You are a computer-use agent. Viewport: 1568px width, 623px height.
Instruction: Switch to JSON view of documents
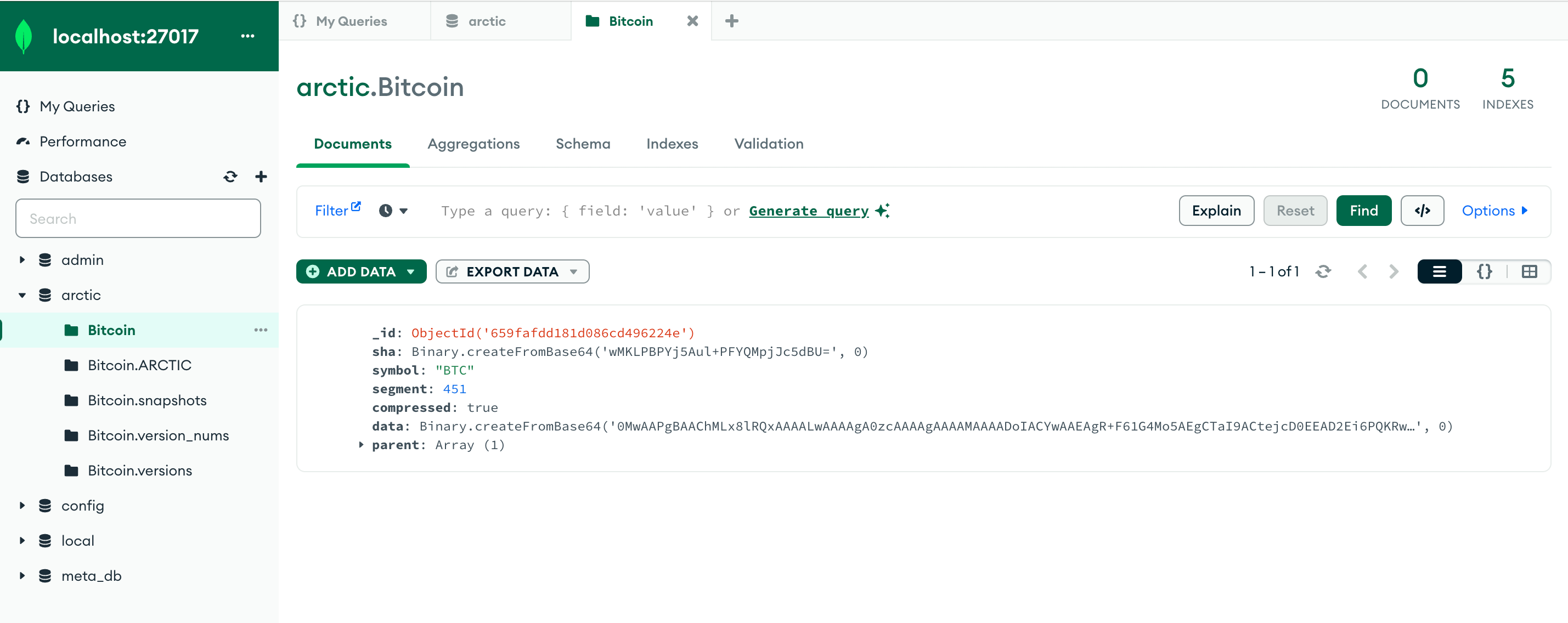[1484, 271]
